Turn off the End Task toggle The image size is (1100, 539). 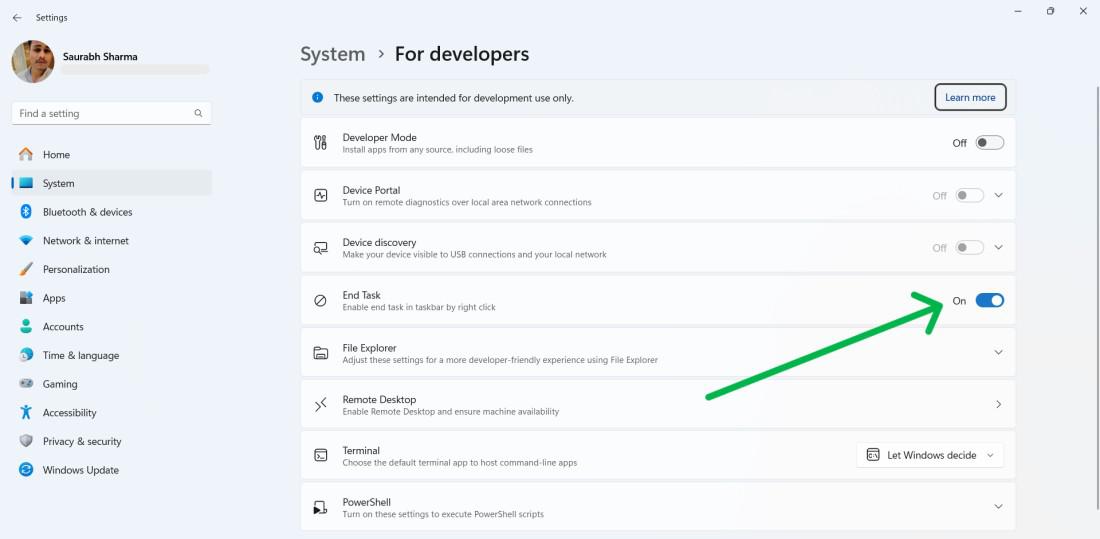pyautogui.click(x=989, y=300)
